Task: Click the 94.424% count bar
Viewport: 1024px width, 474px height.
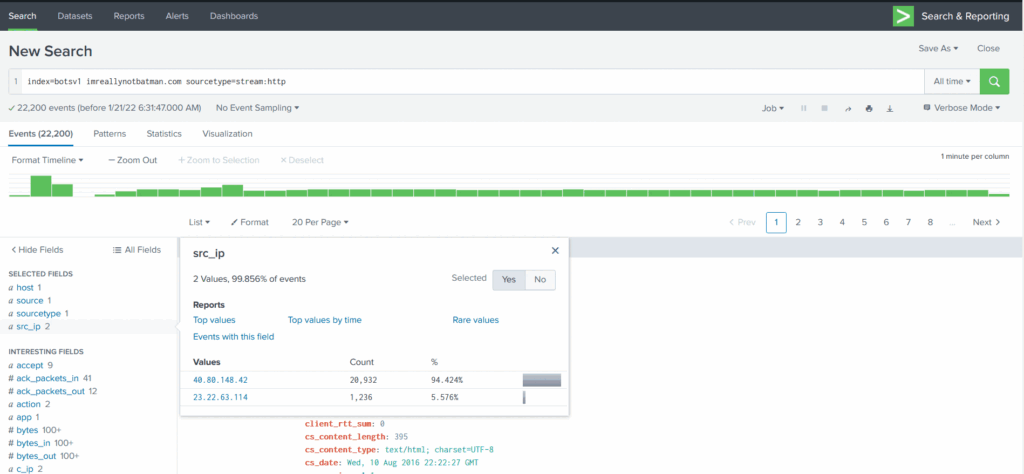Action: (541, 380)
